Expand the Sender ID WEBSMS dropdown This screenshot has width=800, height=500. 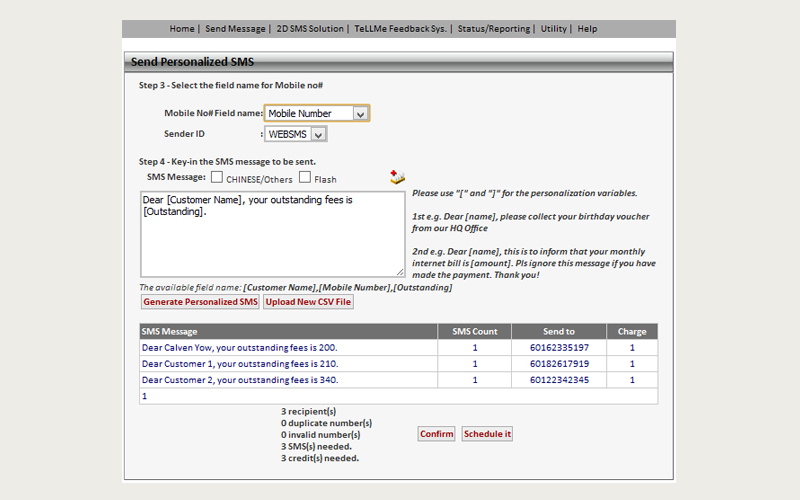click(x=296, y=134)
